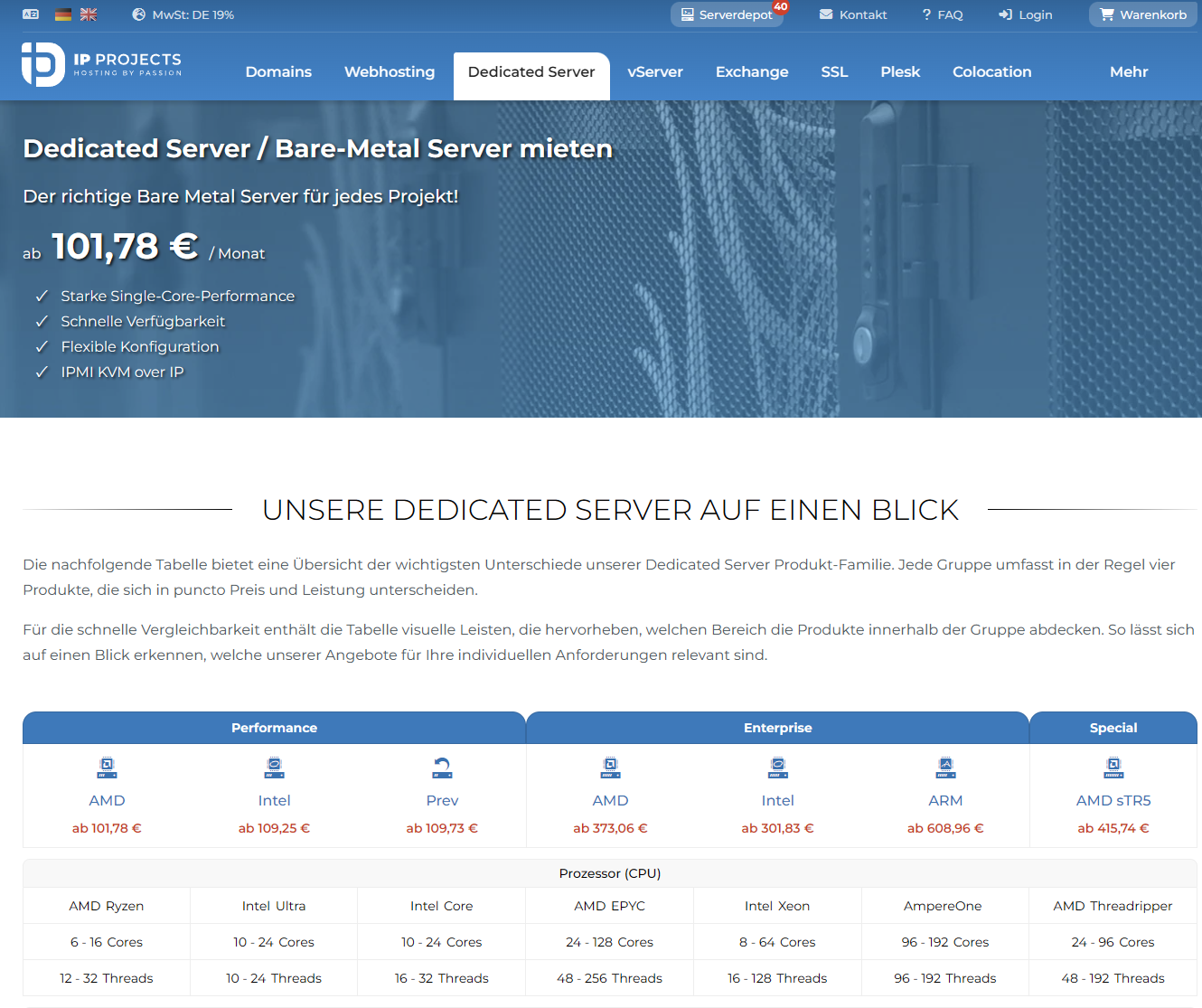Click the AMD Ryzen cell

point(107,906)
